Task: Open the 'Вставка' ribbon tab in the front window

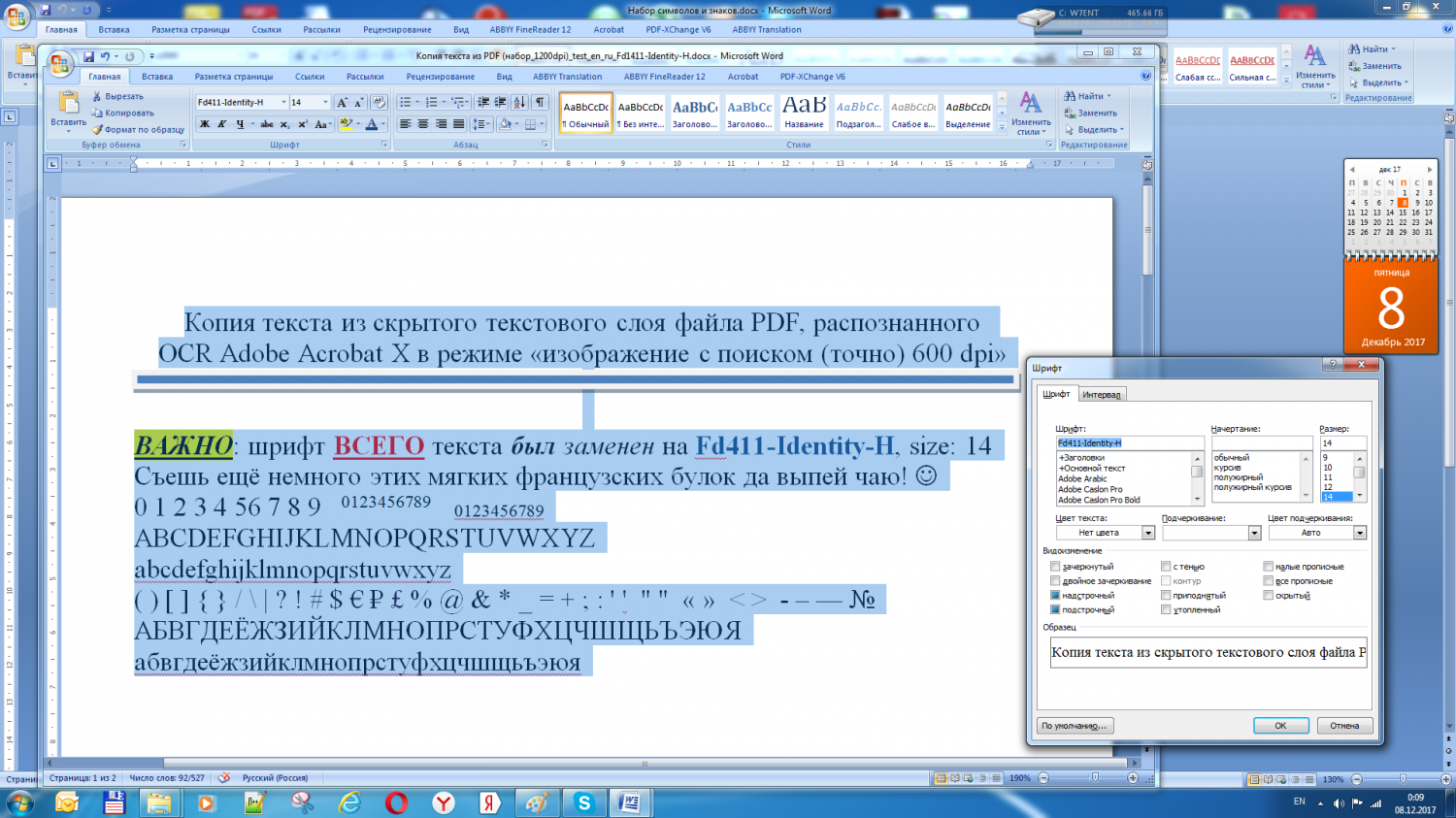Action: pos(157,77)
